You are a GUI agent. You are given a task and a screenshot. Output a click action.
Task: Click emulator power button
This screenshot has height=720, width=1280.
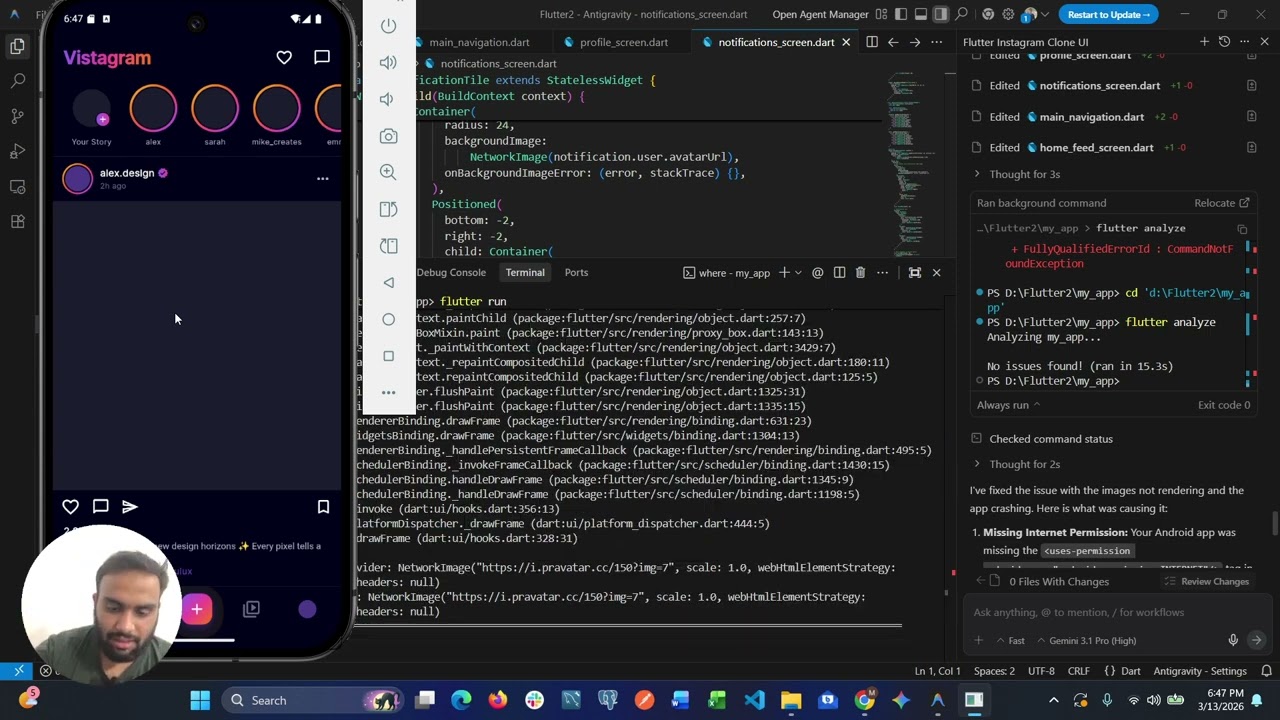[x=389, y=26]
